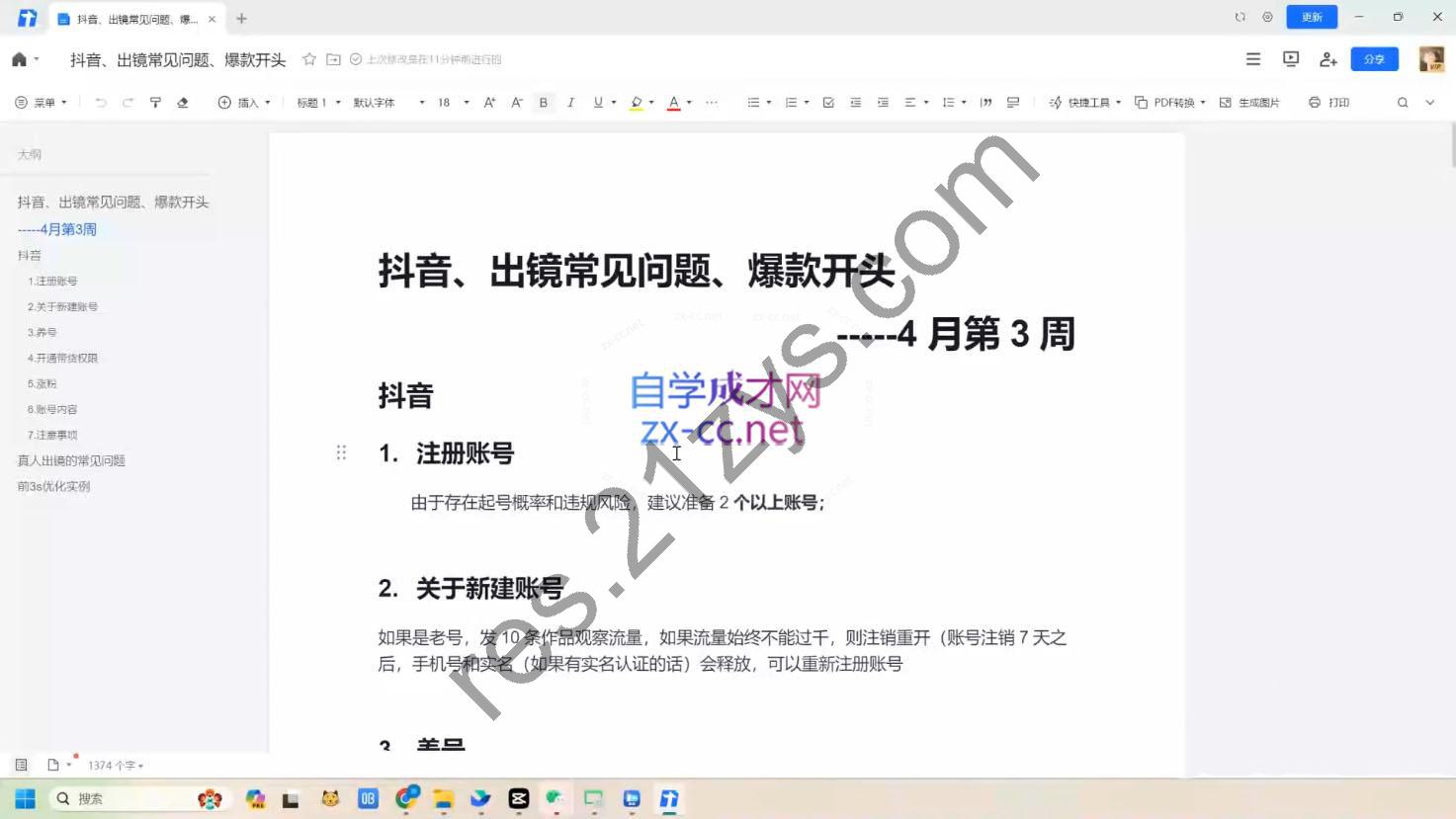Click the line spacing icon
Viewport: 1456px width, 819px height.
[x=948, y=103]
